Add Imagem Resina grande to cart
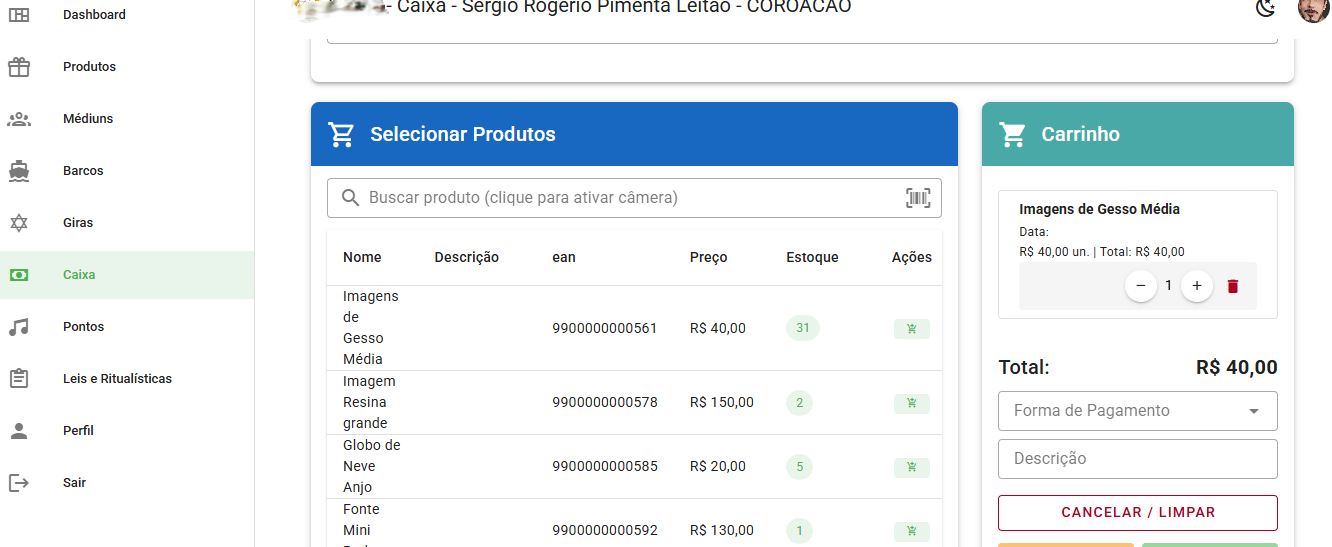The width and height of the screenshot is (1332, 547). (x=911, y=404)
